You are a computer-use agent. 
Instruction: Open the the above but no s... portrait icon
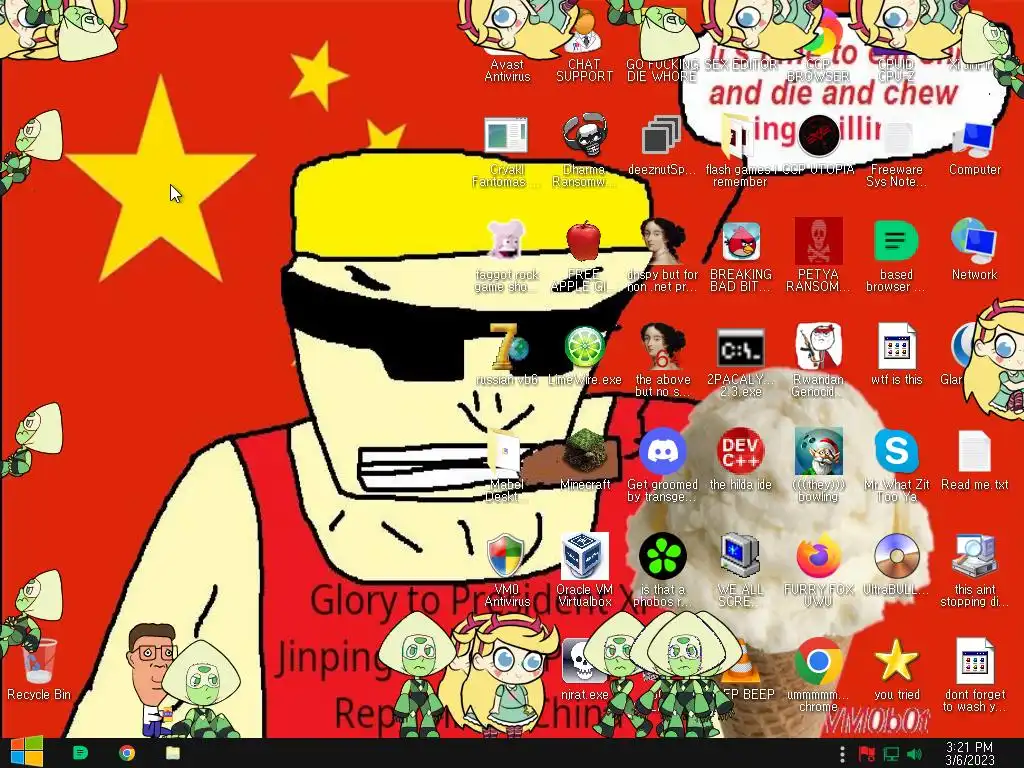[662, 361]
